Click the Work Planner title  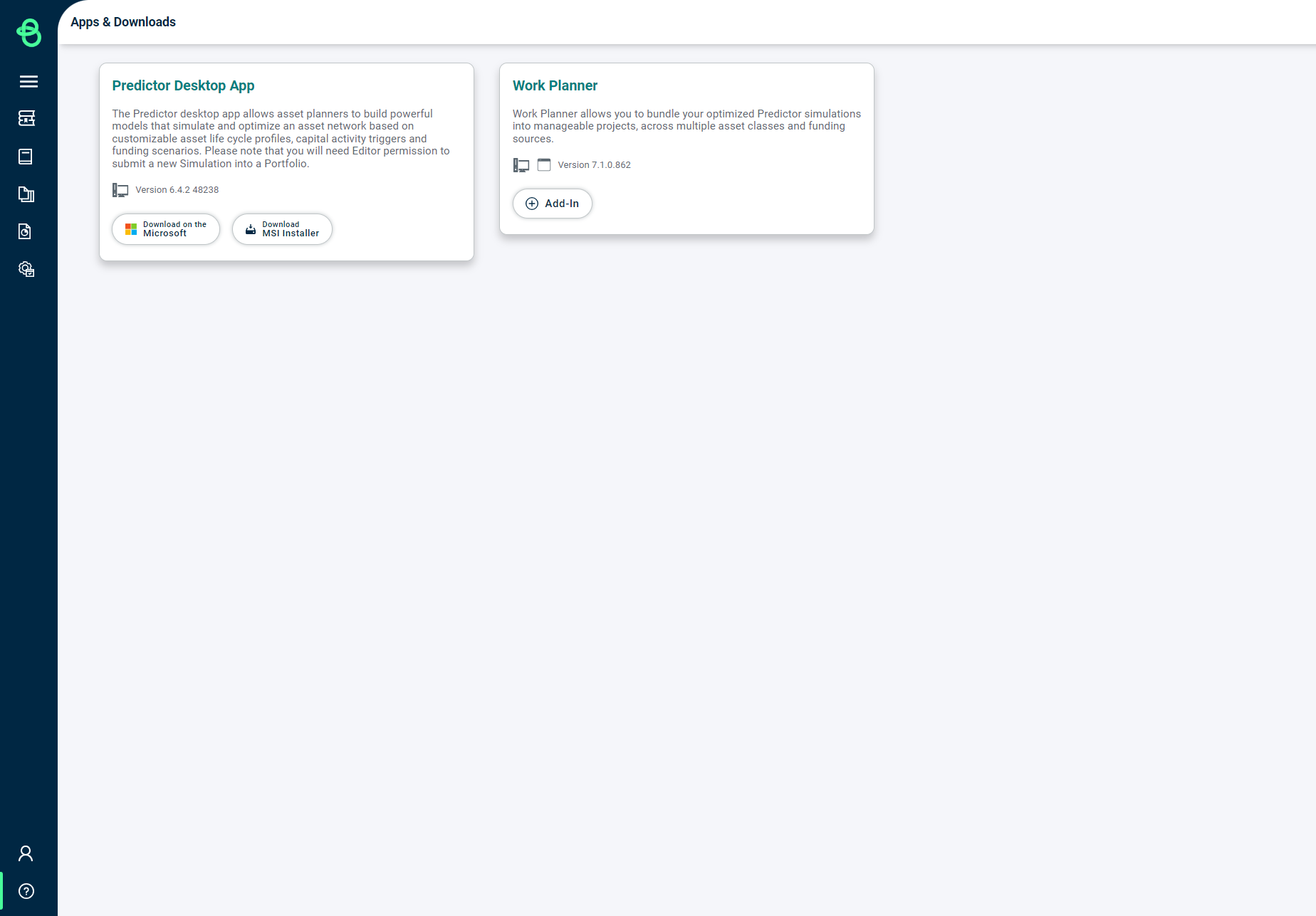[x=555, y=85]
